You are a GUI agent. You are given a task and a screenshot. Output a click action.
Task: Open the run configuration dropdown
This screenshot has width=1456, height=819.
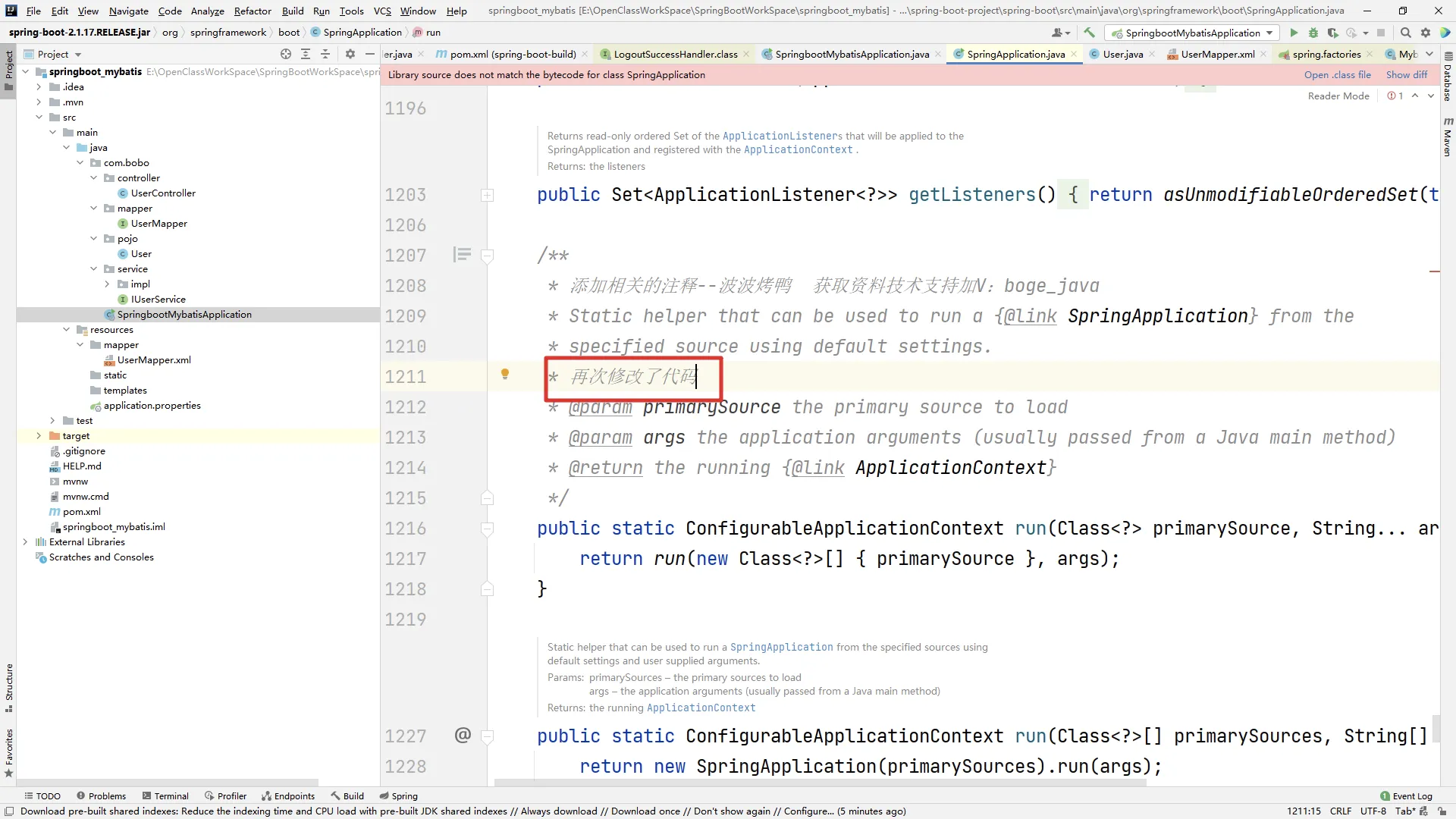tap(1192, 33)
